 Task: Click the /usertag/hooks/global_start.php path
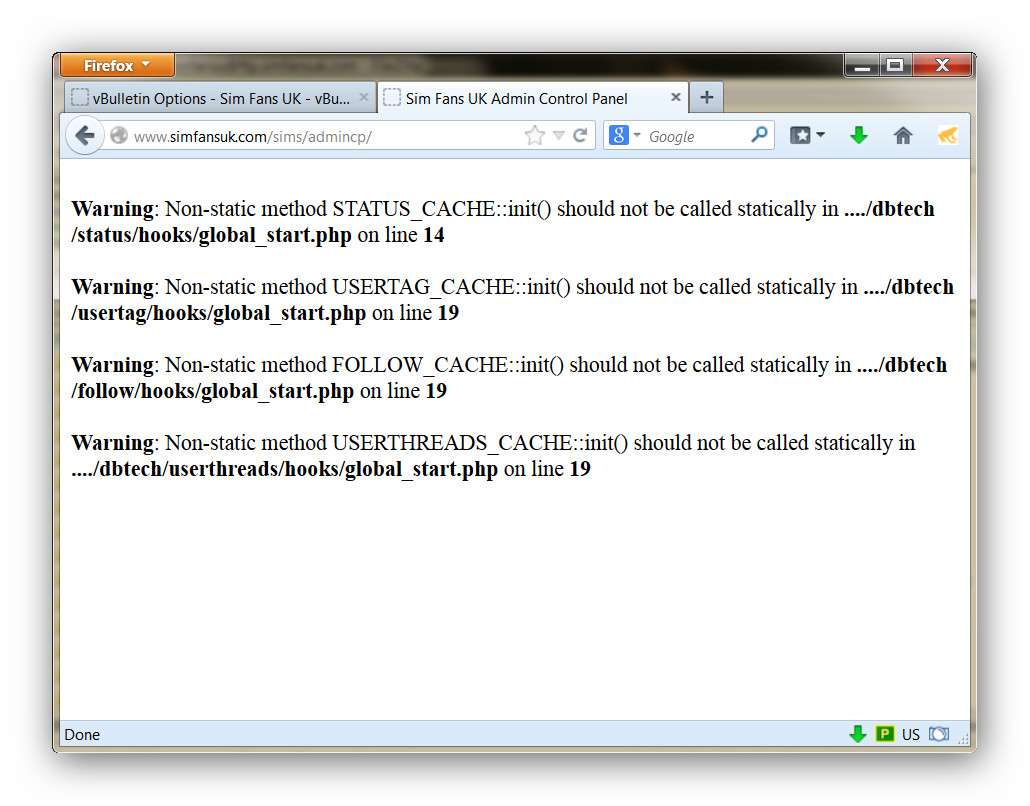click(x=219, y=313)
